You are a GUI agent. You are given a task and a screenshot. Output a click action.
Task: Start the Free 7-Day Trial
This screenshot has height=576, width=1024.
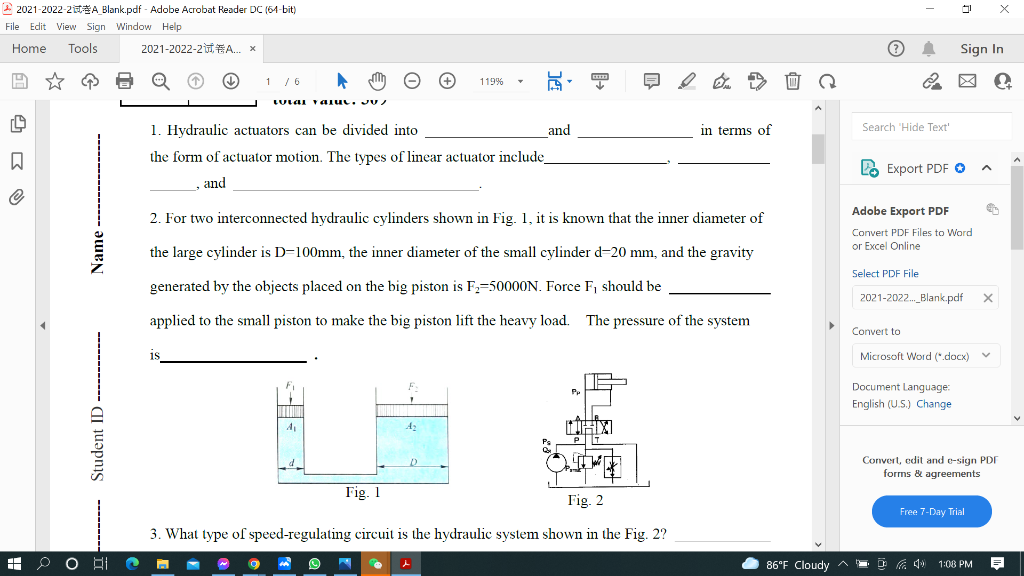(x=930, y=511)
